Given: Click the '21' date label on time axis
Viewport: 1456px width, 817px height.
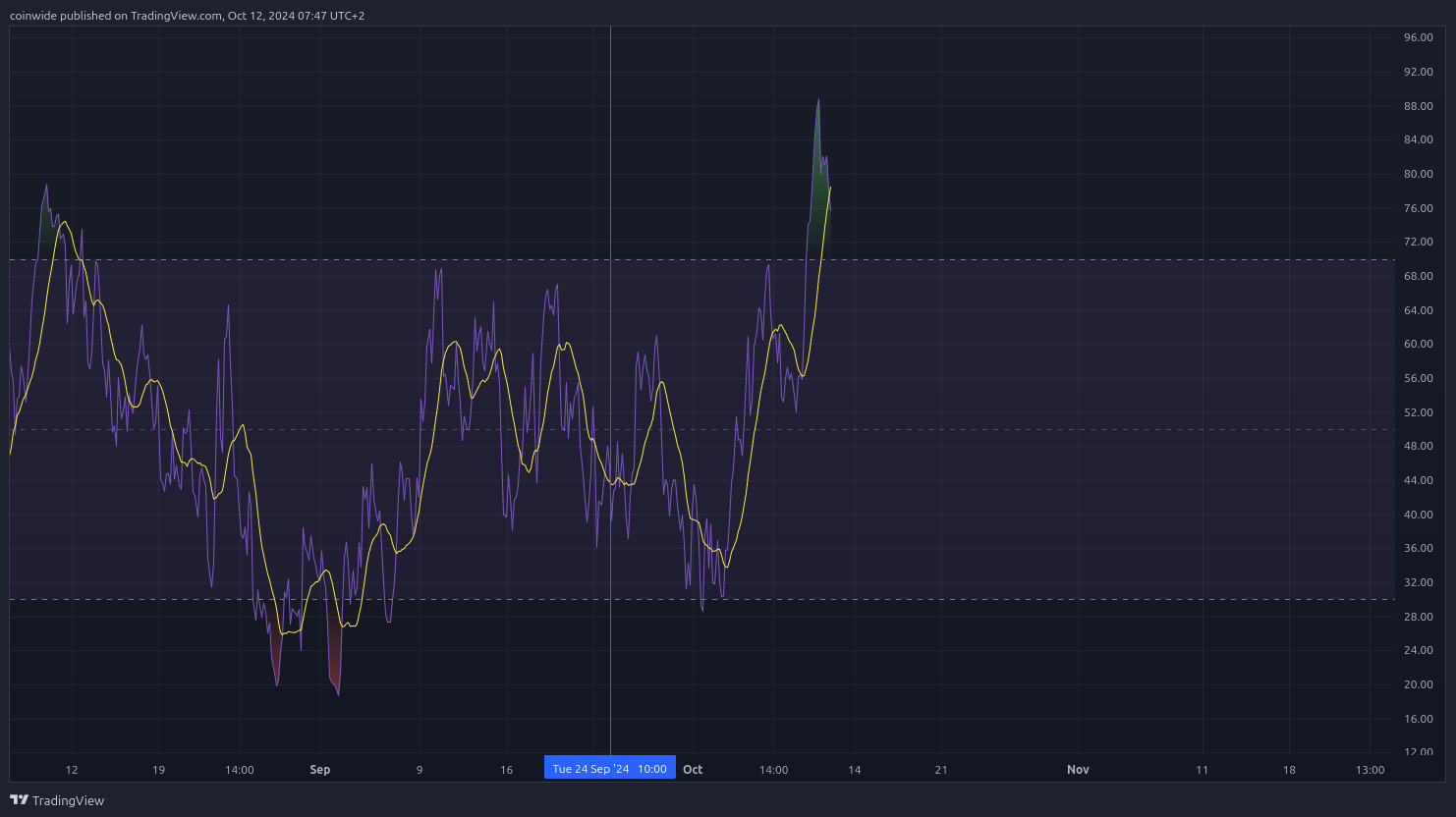Looking at the screenshot, I should point(941,770).
